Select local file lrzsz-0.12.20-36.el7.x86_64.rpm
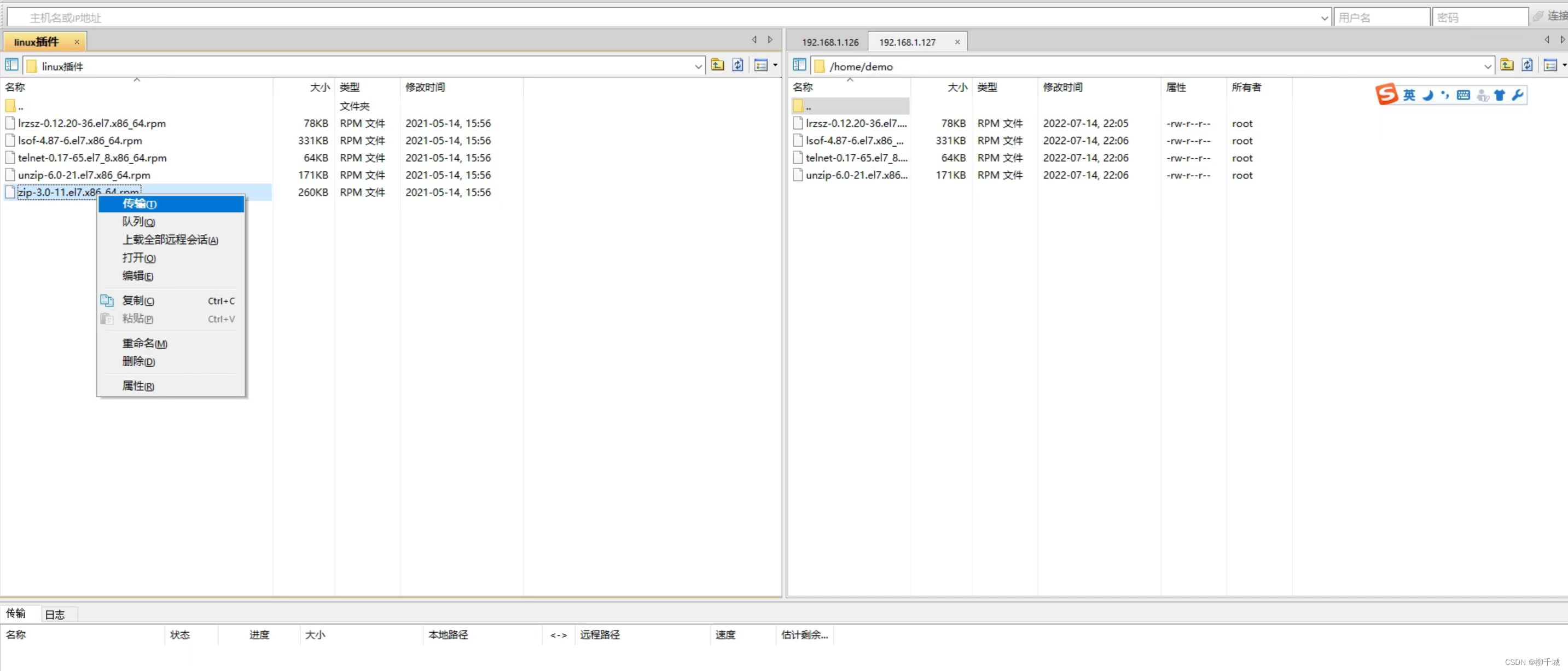Image resolution: width=1568 pixels, height=671 pixels. [92, 123]
